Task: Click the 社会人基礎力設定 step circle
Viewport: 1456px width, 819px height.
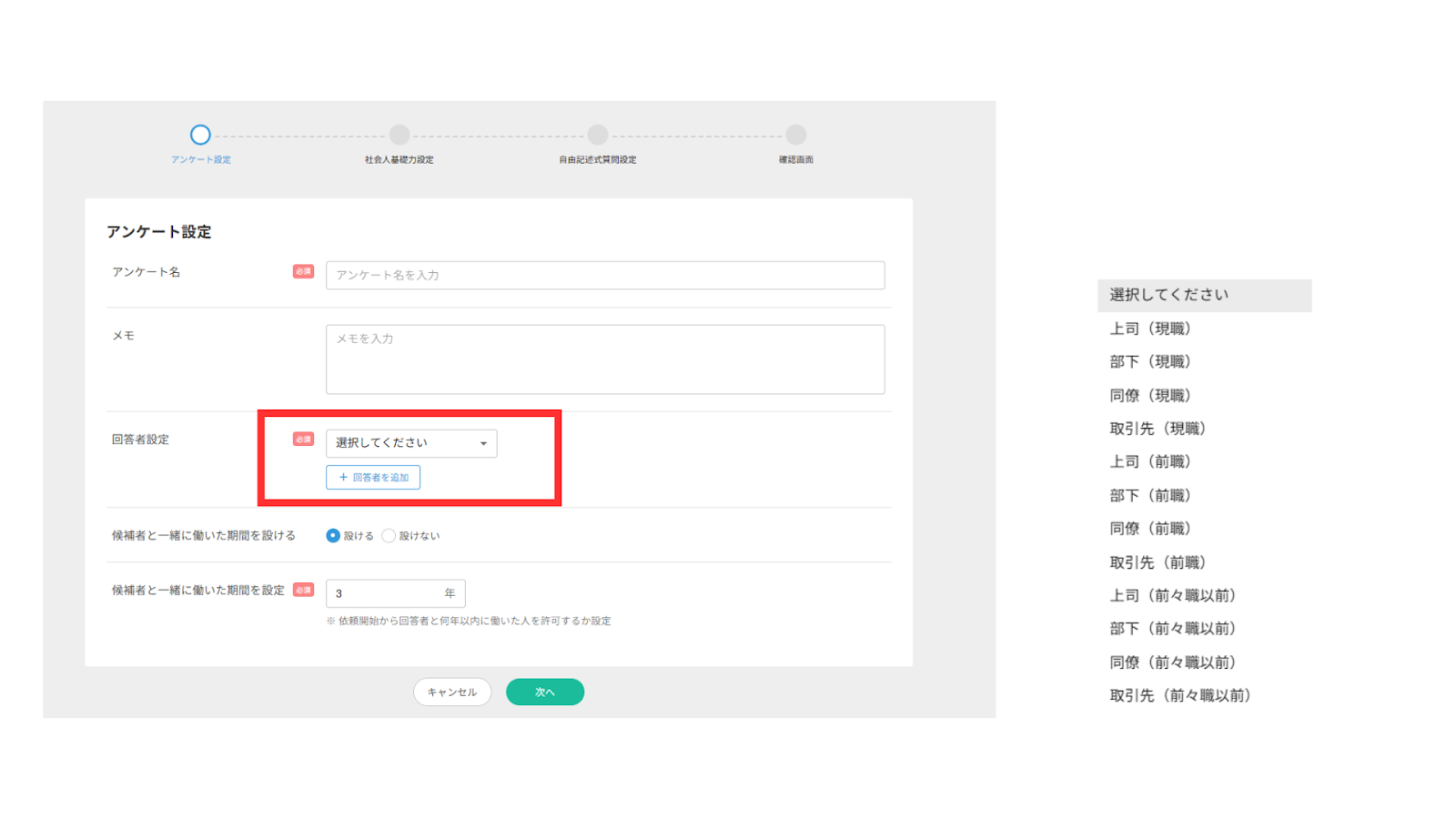Action: pyautogui.click(x=399, y=136)
